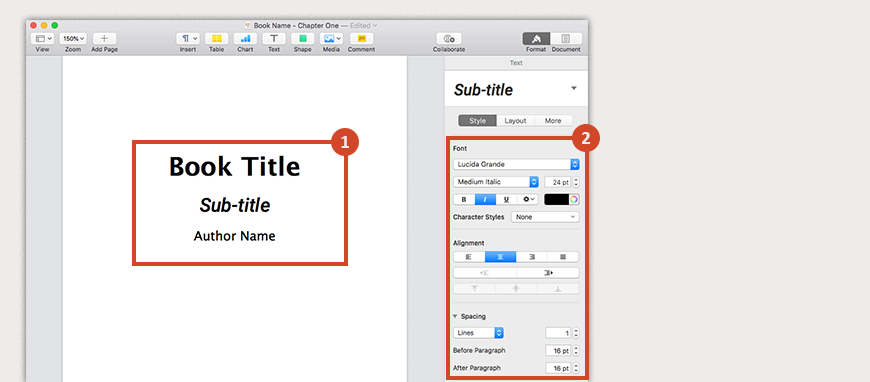Image resolution: width=870 pixels, height=382 pixels.
Task: Open the Document inspector icon
Action: click(566, 39)
